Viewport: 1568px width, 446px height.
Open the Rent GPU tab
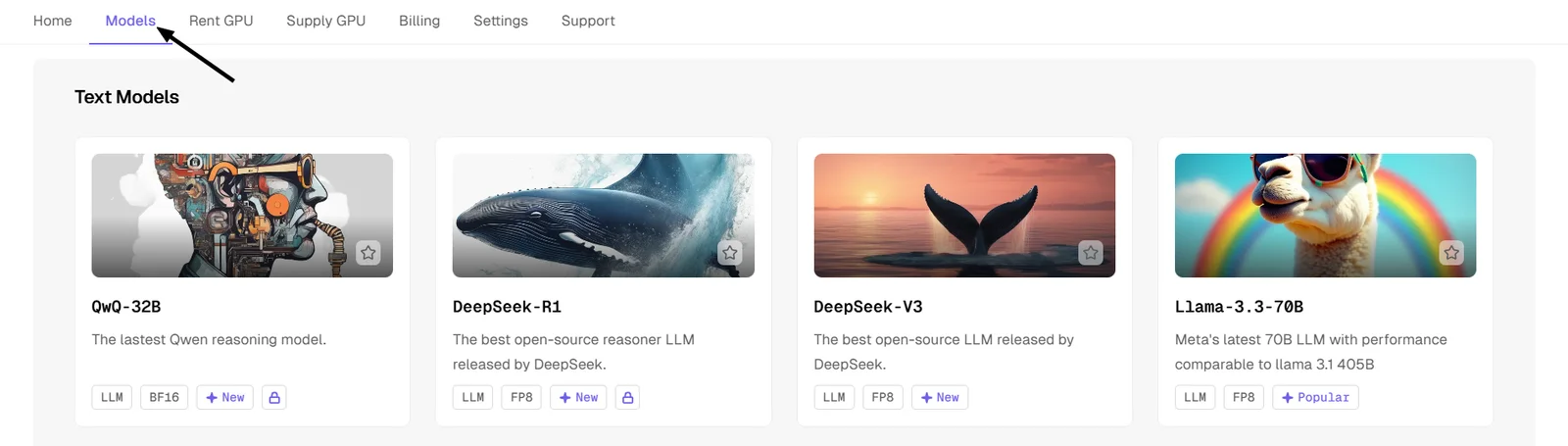(220, 21)
